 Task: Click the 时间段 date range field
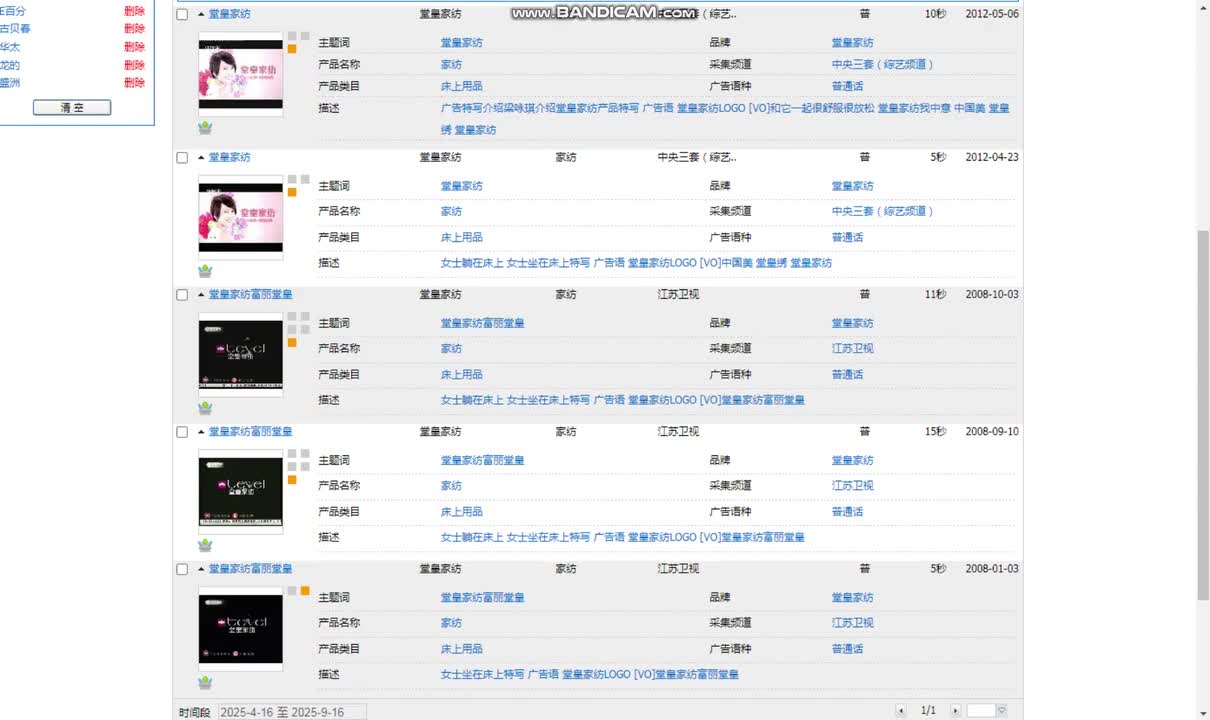292,712
